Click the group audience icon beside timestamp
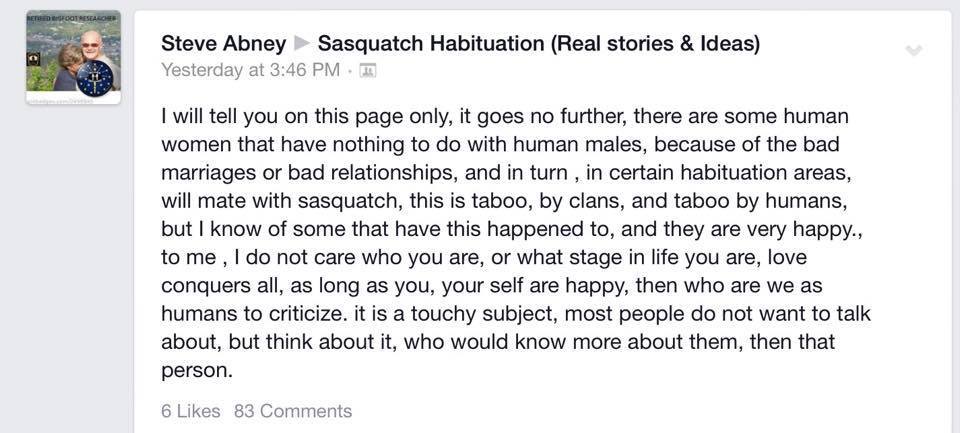The image size is (960, 433). tap(367, 70)
